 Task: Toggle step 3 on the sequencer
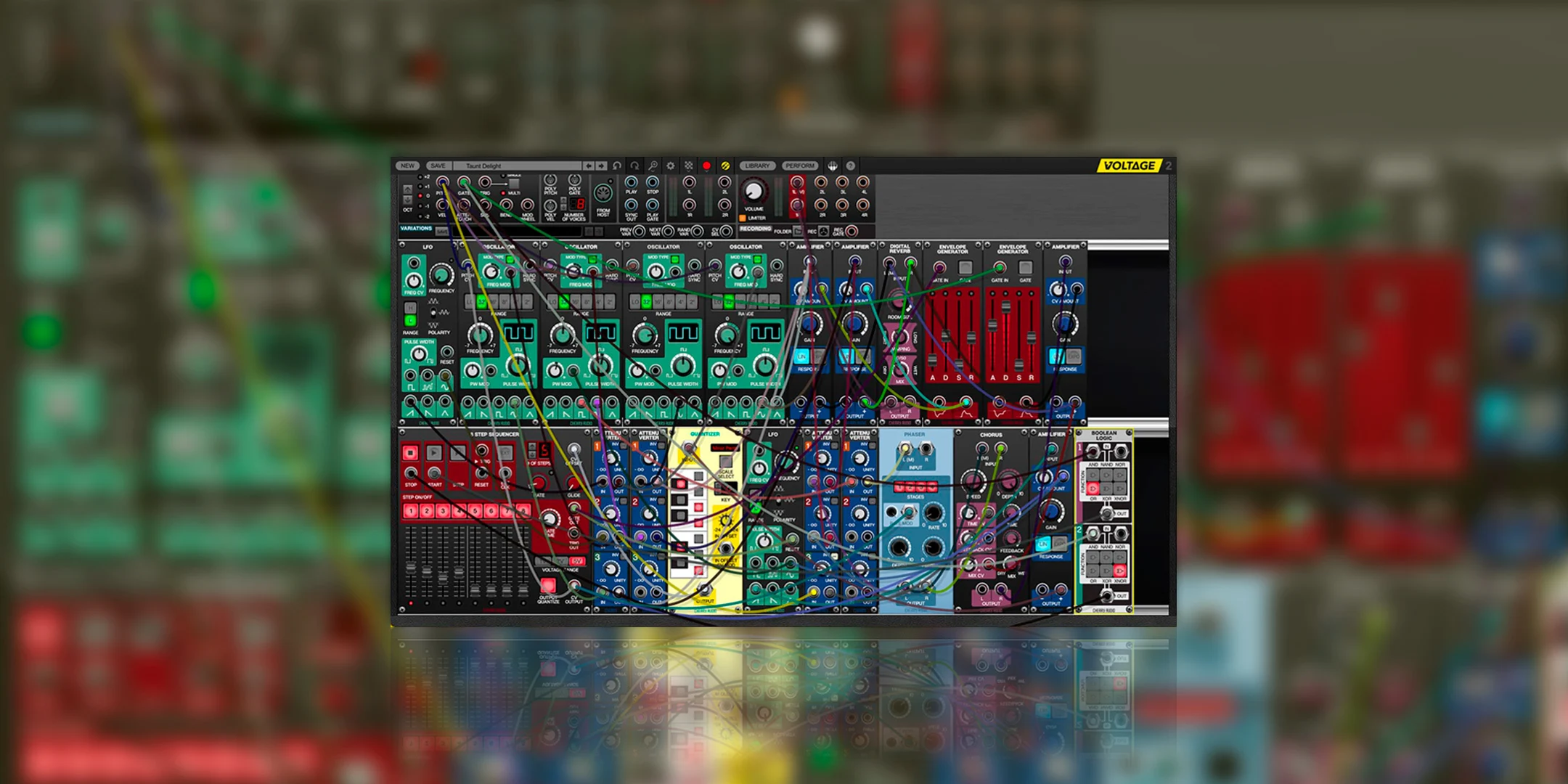click(x=443, y=511)
